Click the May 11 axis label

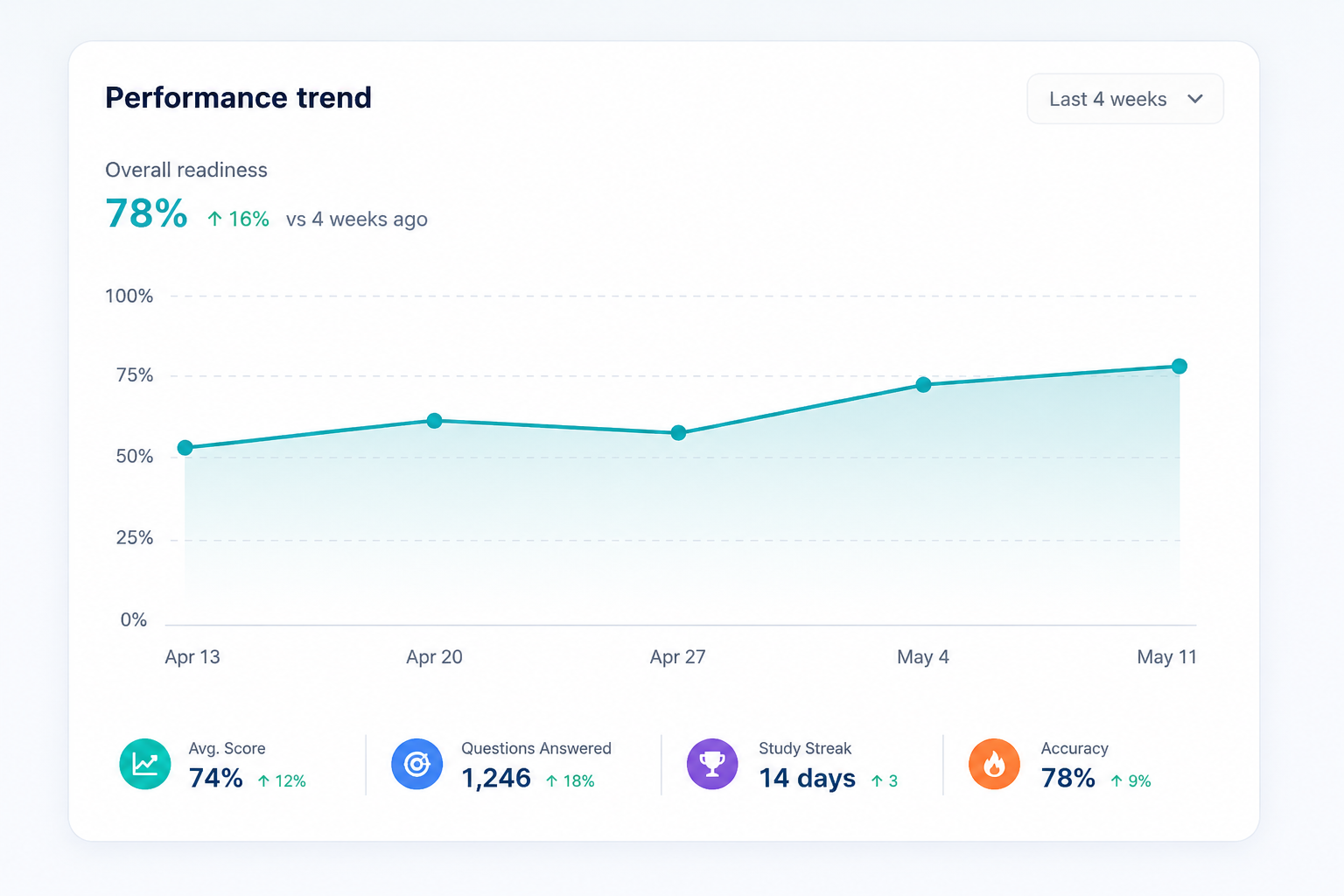click(1166, 657)
